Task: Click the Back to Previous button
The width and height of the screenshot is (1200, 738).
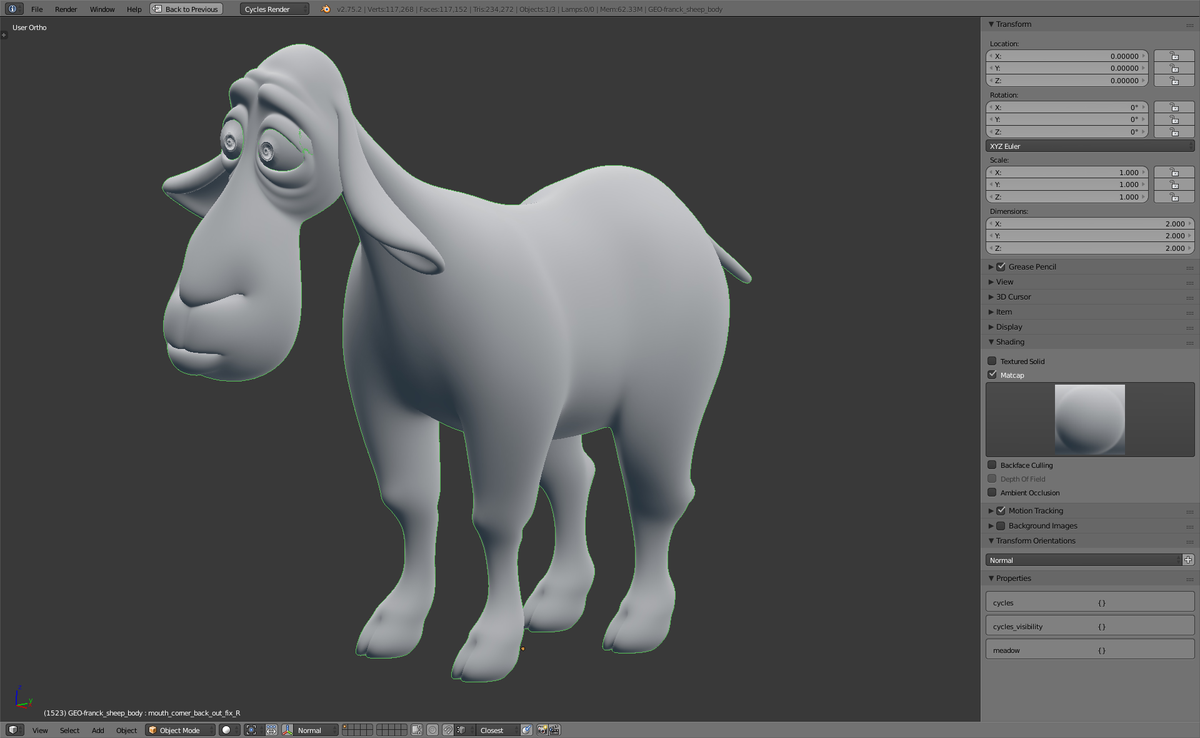Action: (x=186, y=9)
